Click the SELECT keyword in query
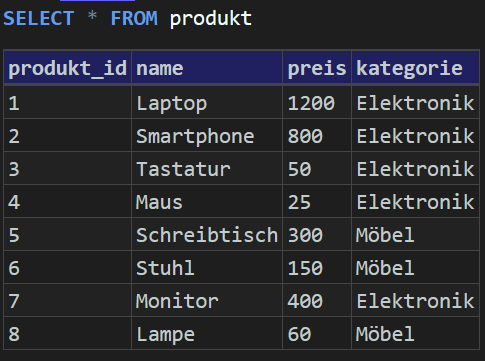 coord(38,18)
